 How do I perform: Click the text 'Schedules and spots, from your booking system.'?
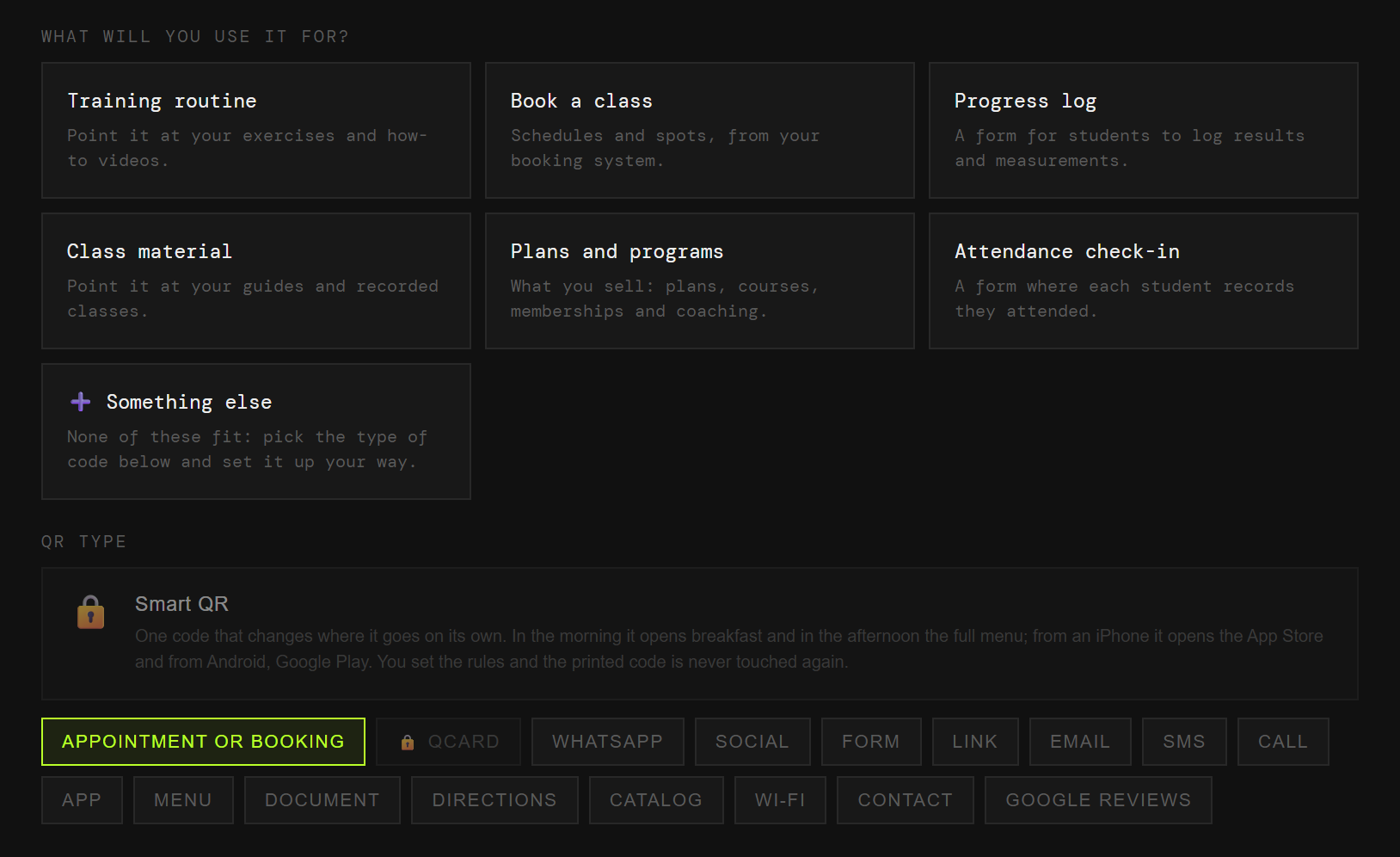tap(666, 148)
